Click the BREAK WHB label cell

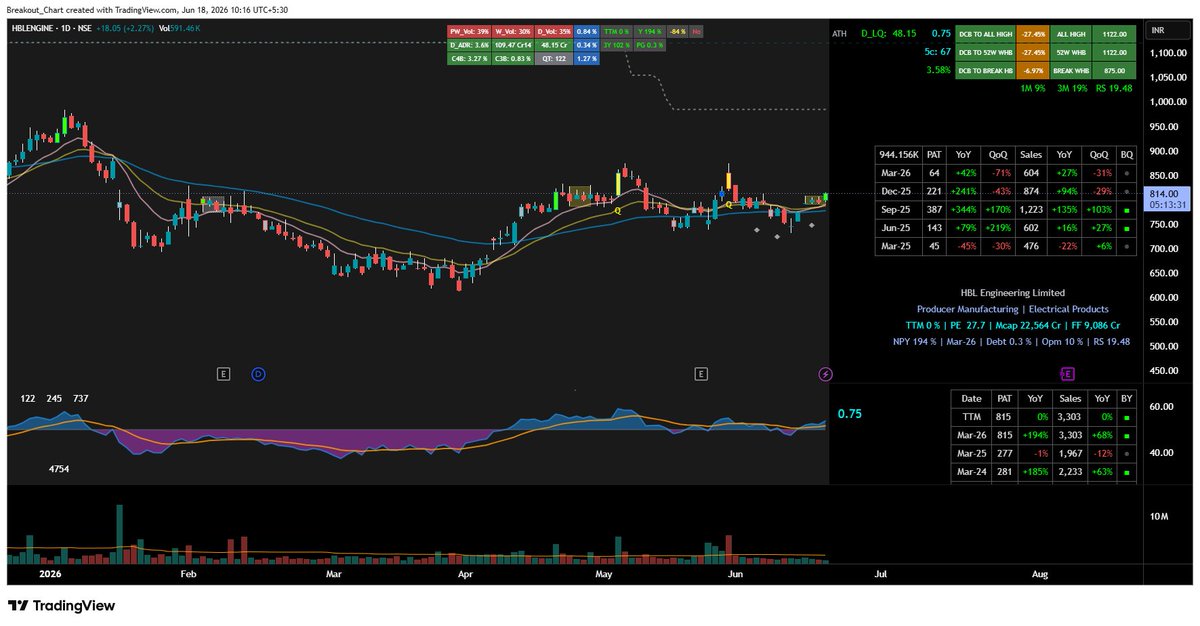[x=1071, y=71]
